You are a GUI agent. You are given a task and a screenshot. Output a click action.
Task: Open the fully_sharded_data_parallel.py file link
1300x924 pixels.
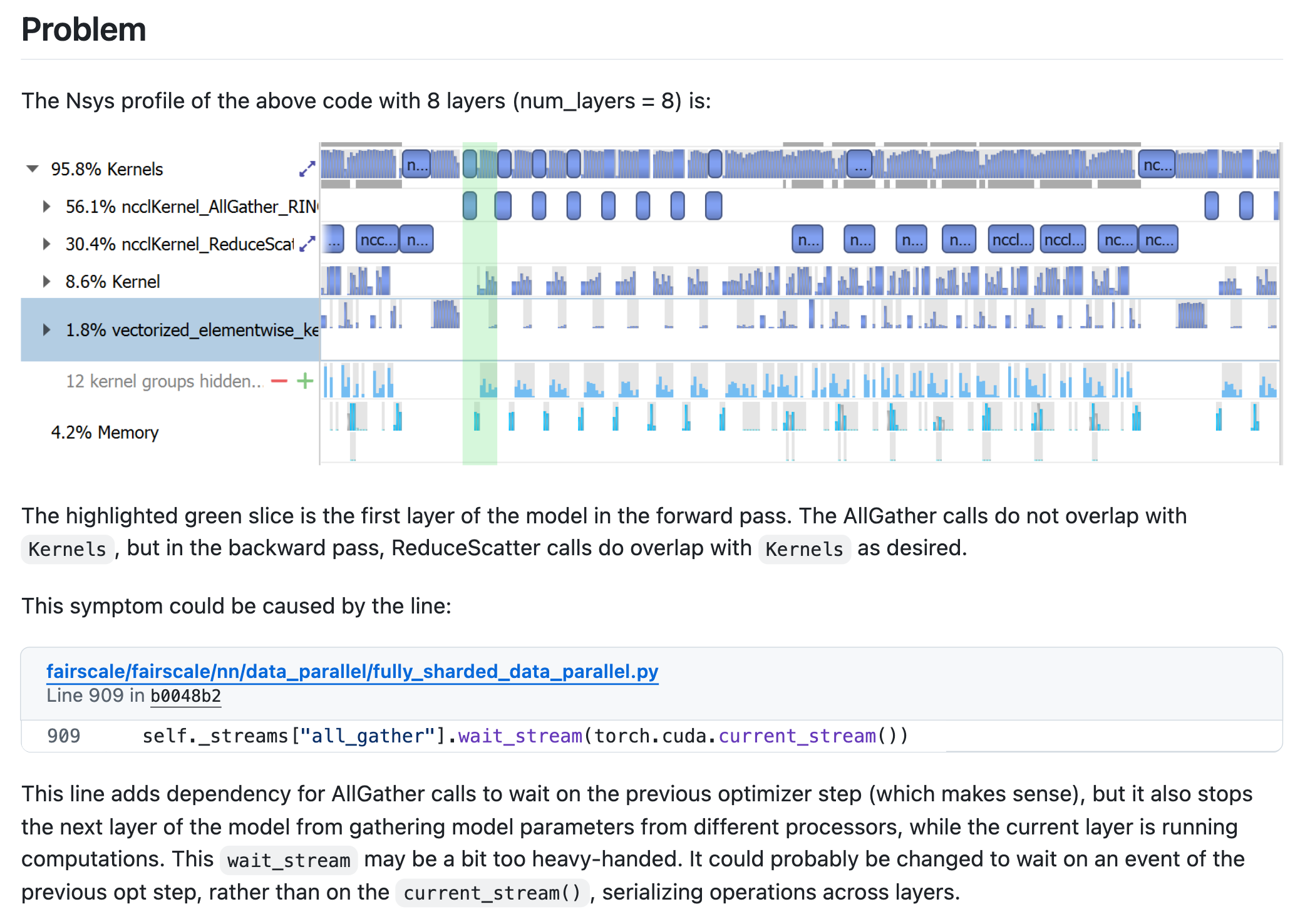353,671
